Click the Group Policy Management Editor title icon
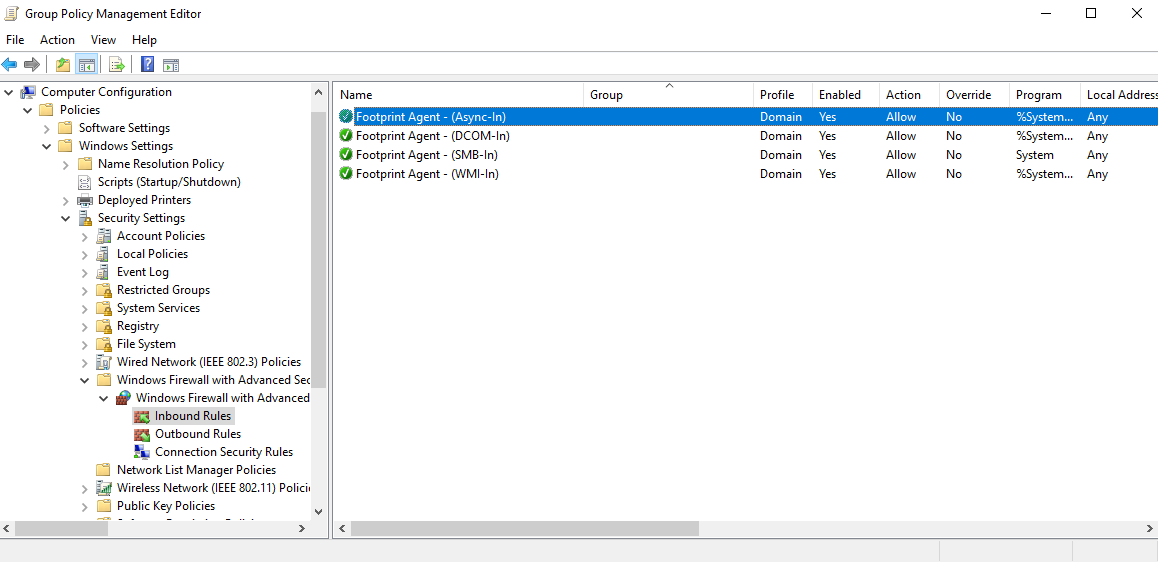Screen dimensions: 1158x562 coord(13,13)
